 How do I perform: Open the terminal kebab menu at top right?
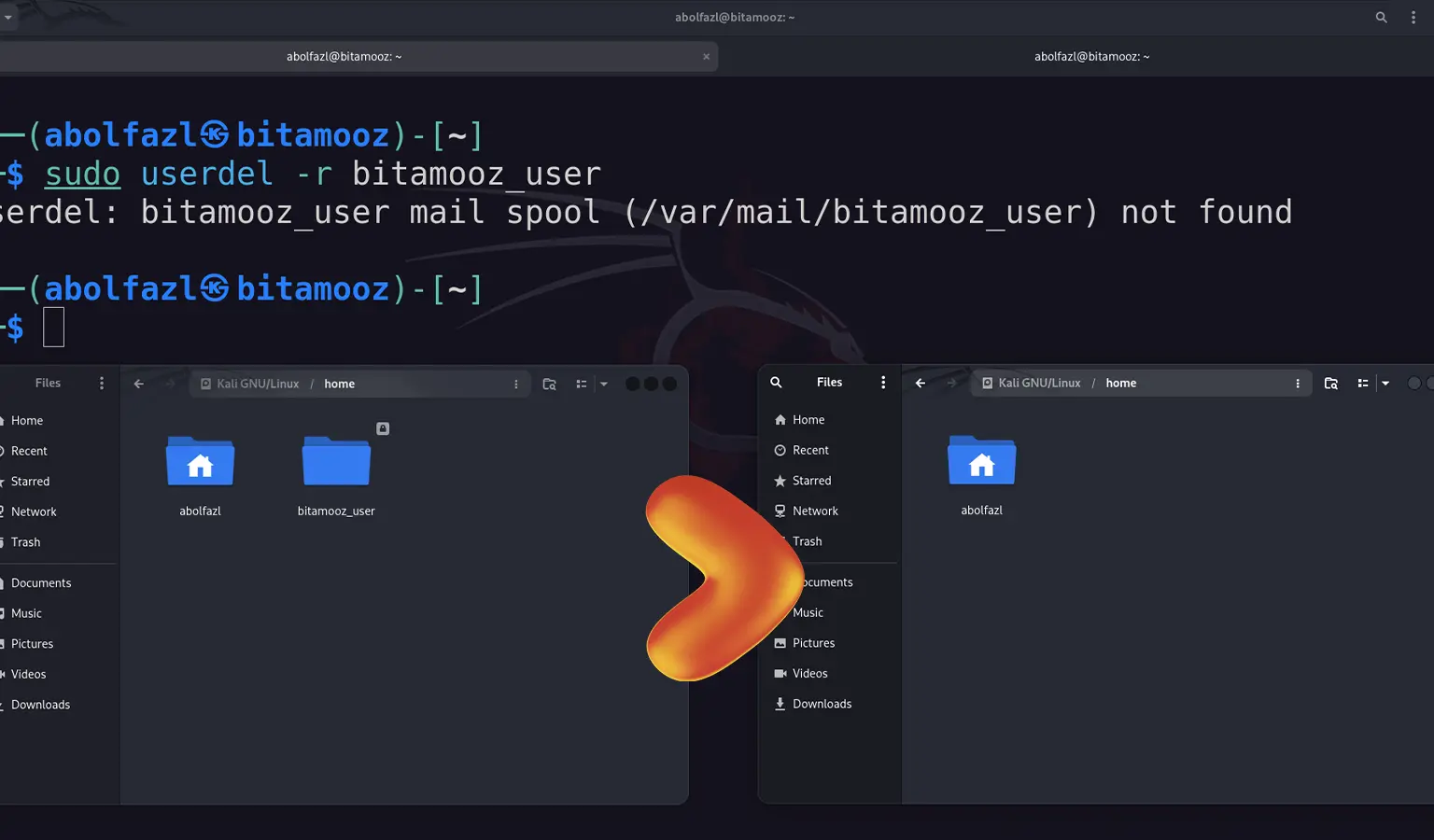1413,18
